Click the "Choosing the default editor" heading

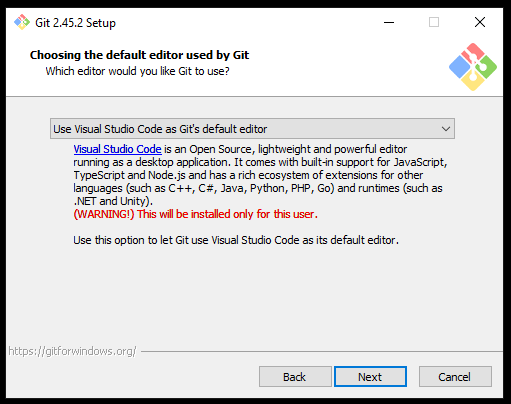pos(139,55)
